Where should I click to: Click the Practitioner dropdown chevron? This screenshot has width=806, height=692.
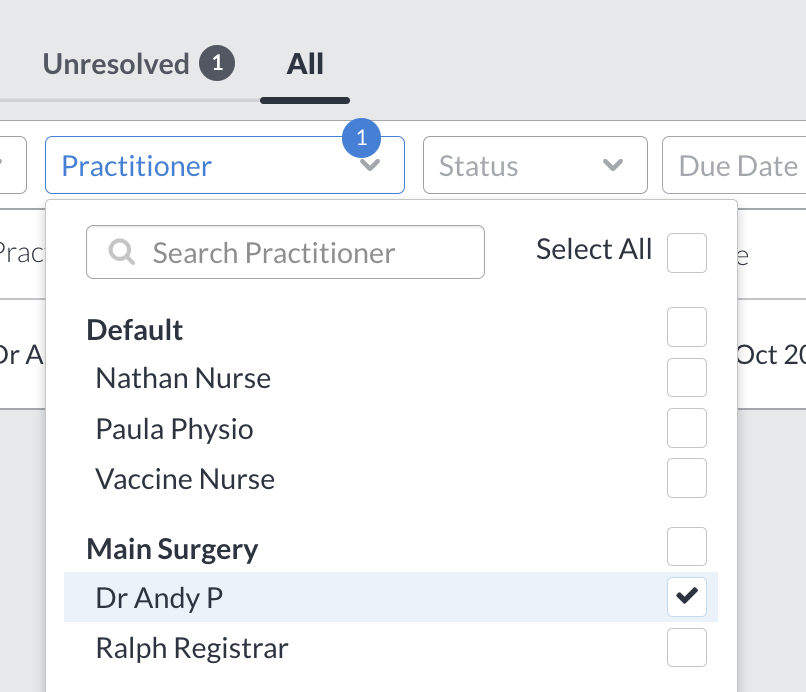(370, 166)
